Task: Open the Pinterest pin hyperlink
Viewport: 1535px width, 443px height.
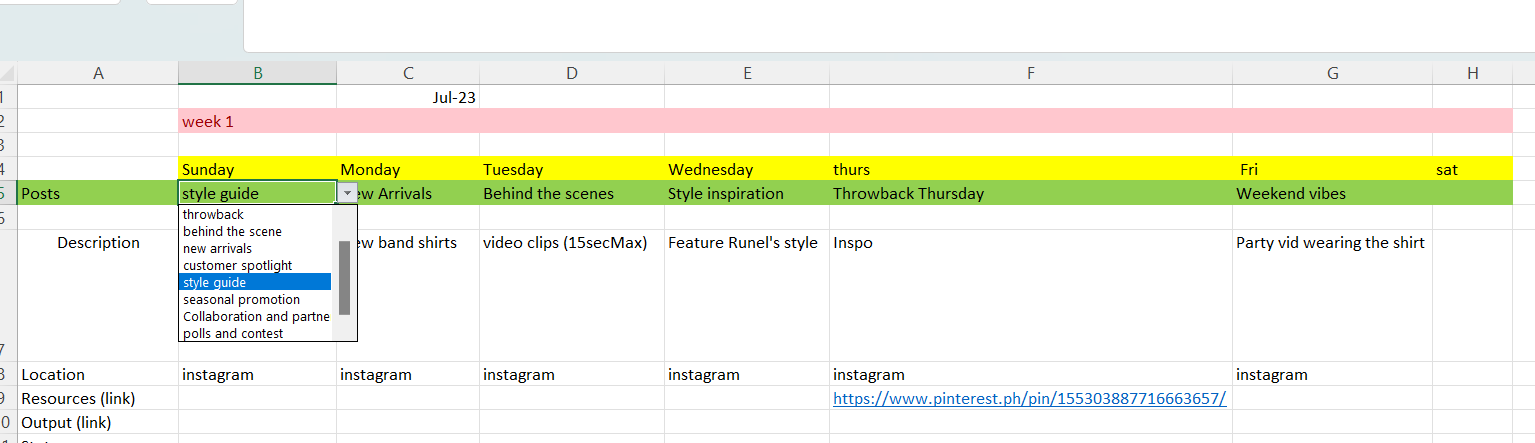Action: click(1029, 399)
